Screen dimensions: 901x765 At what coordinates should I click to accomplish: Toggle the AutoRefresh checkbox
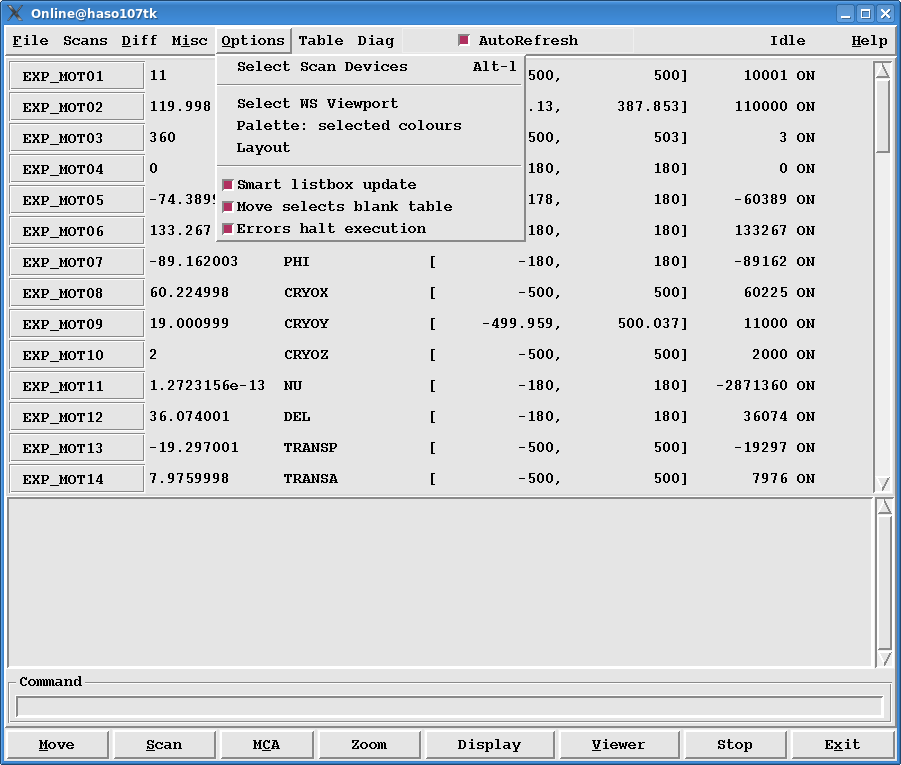[464, 40]
